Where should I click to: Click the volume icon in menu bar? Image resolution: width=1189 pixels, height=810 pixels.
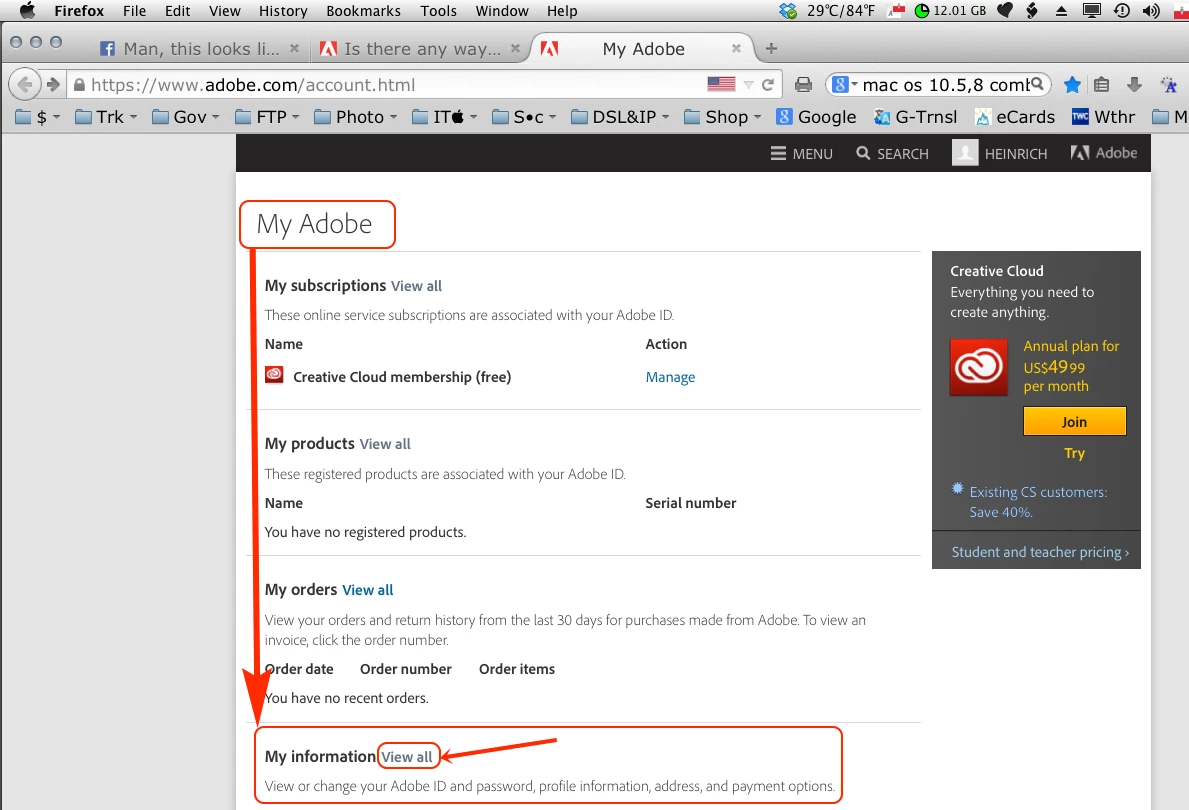(x=1152, y=11)
